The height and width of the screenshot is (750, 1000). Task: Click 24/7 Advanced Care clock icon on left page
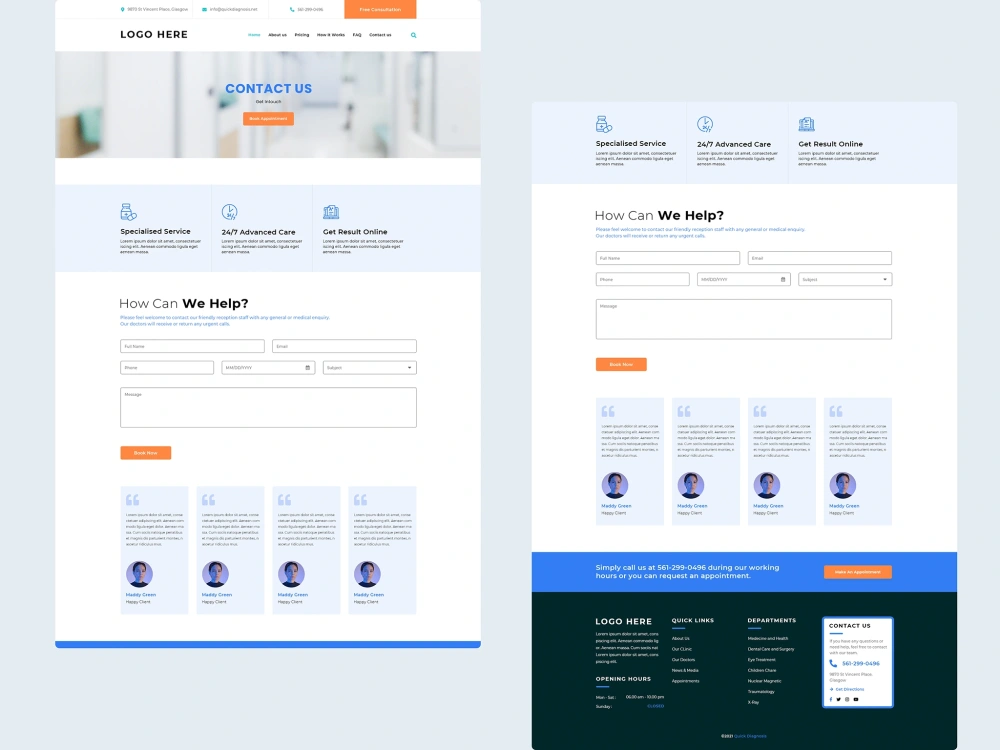[x=230, y=212]
